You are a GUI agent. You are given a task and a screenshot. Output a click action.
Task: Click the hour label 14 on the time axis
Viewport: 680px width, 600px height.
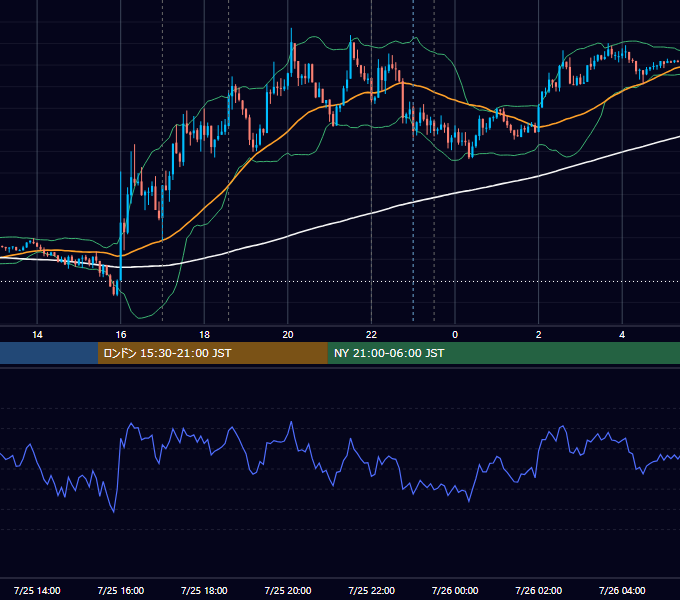(x=37, y=335)
